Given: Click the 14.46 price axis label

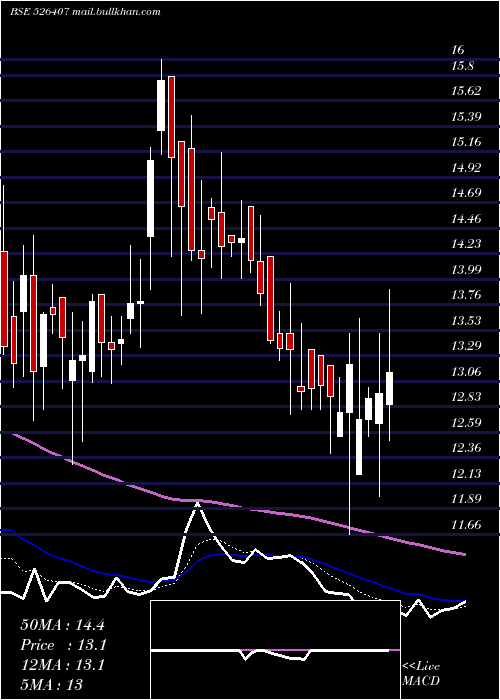Looking at the screenshot, I should 466,219.
